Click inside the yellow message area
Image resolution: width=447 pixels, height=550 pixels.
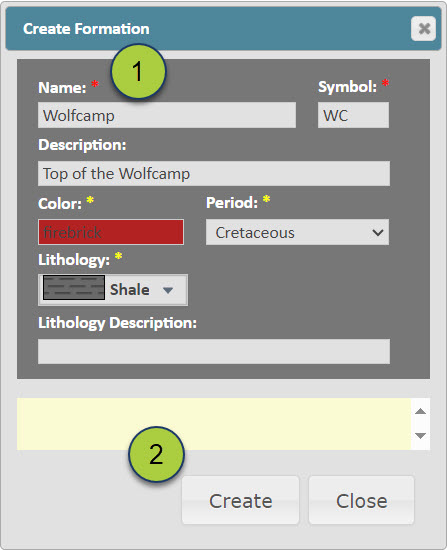click(214, 424)
